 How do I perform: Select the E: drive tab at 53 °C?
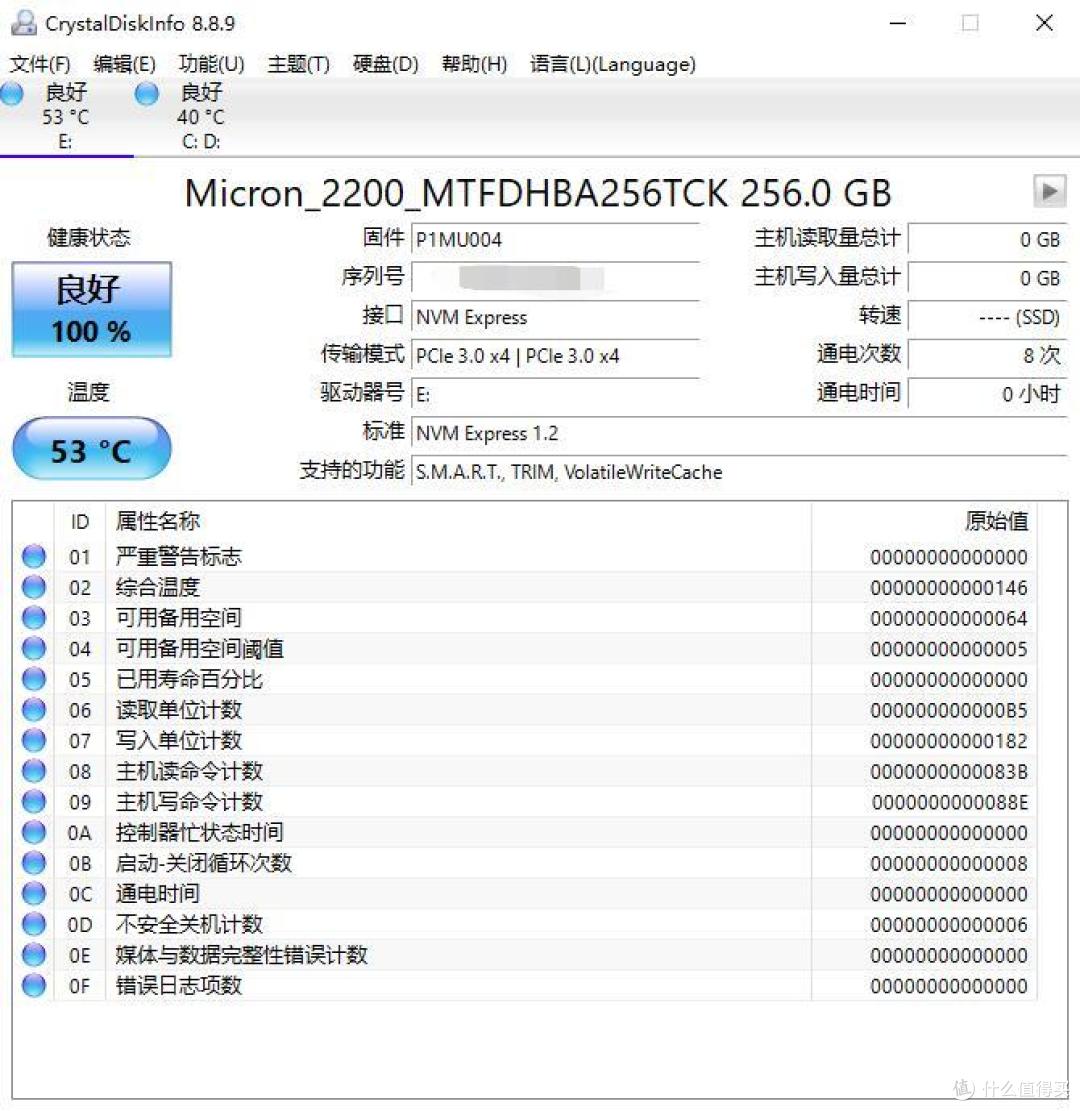(x=66, y=117)
